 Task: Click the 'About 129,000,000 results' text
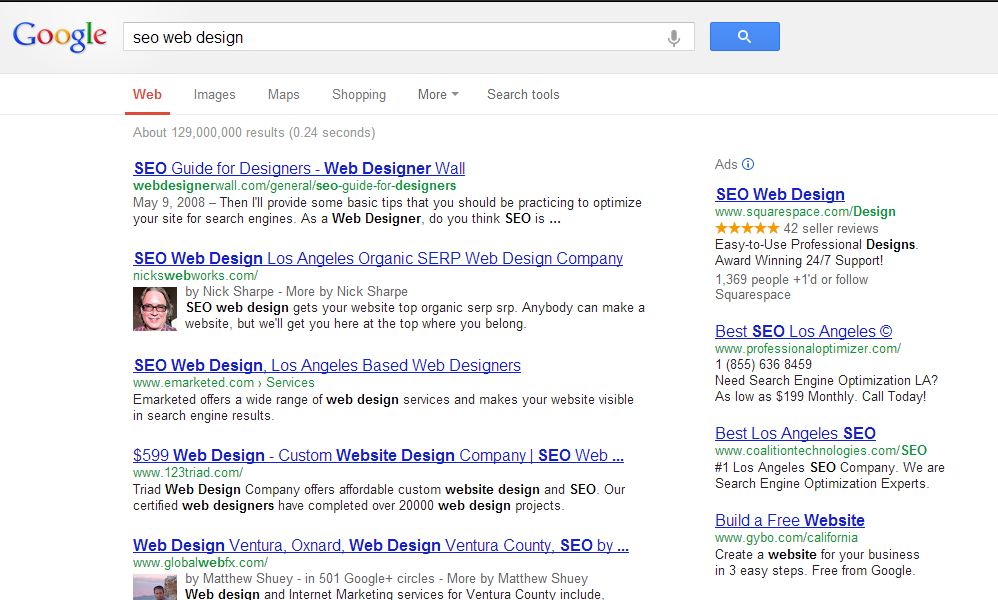coord(254,132)
